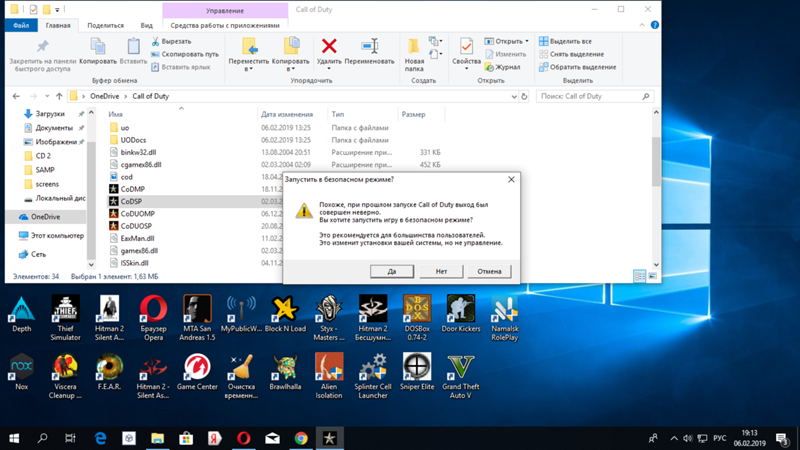Select Документы in the navigation pane

(x=54, y=128)
